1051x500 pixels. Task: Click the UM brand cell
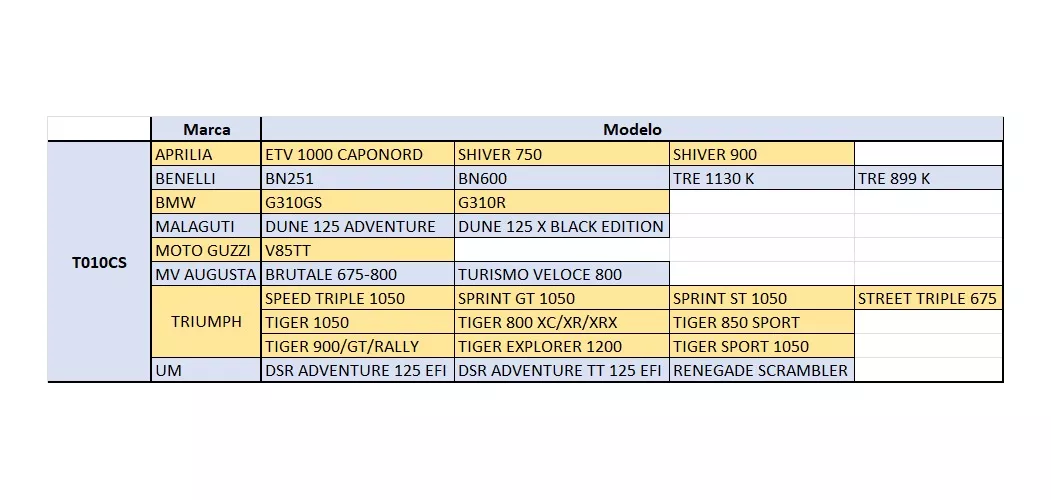206,370
